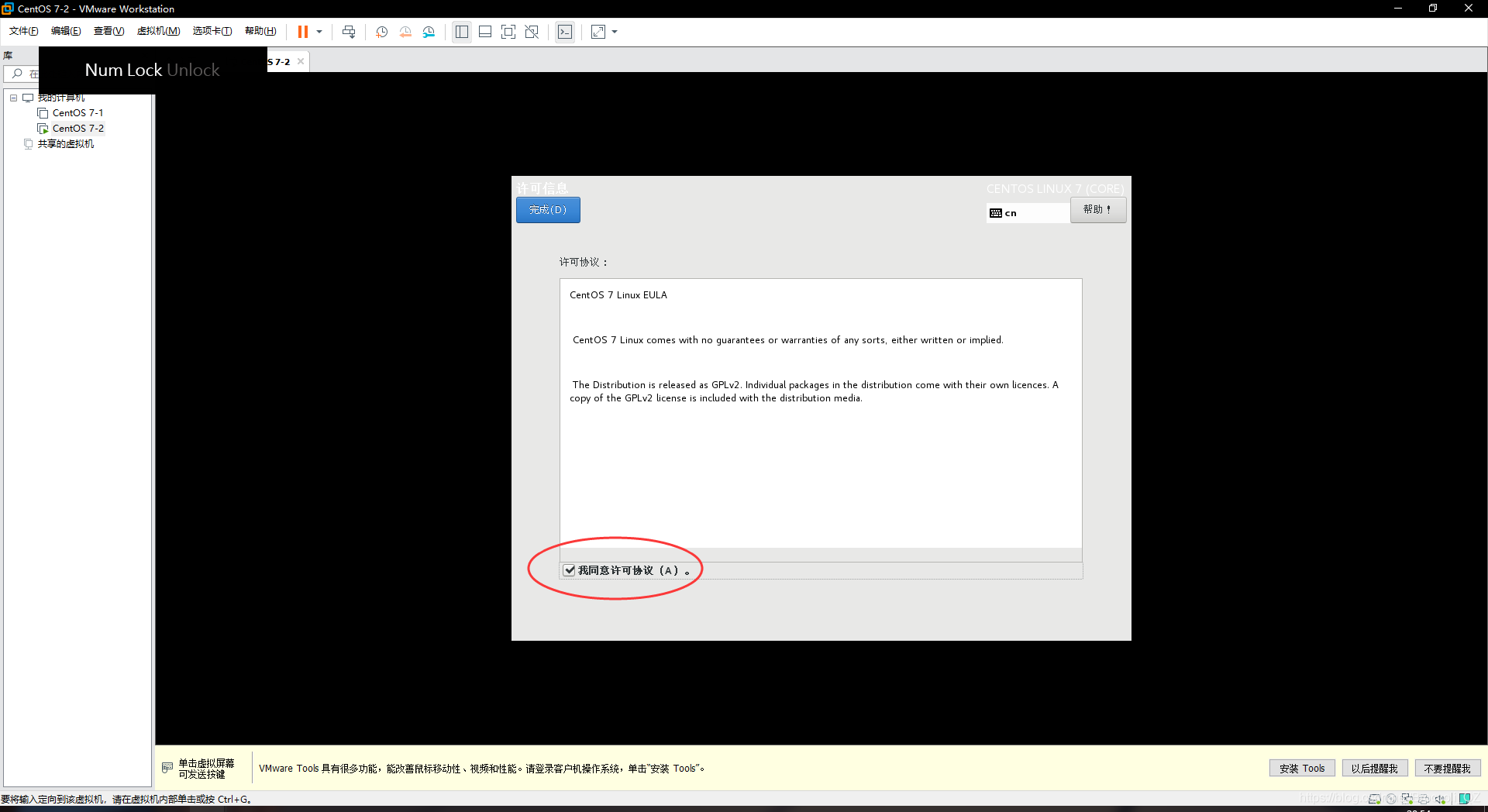Open the snapshot manager
The height and width of the screenshot is (812, 1488).
coord(429,32)
